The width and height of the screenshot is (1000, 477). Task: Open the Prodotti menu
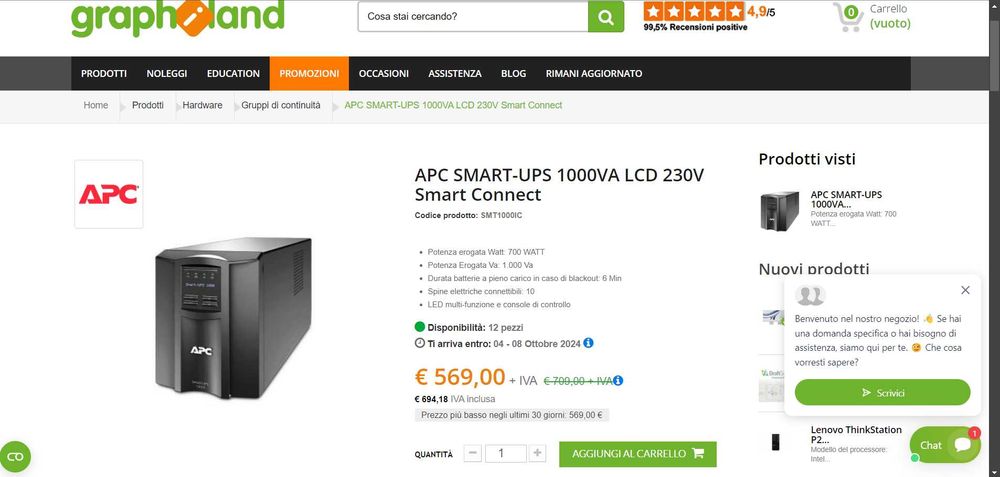(104, 73)
